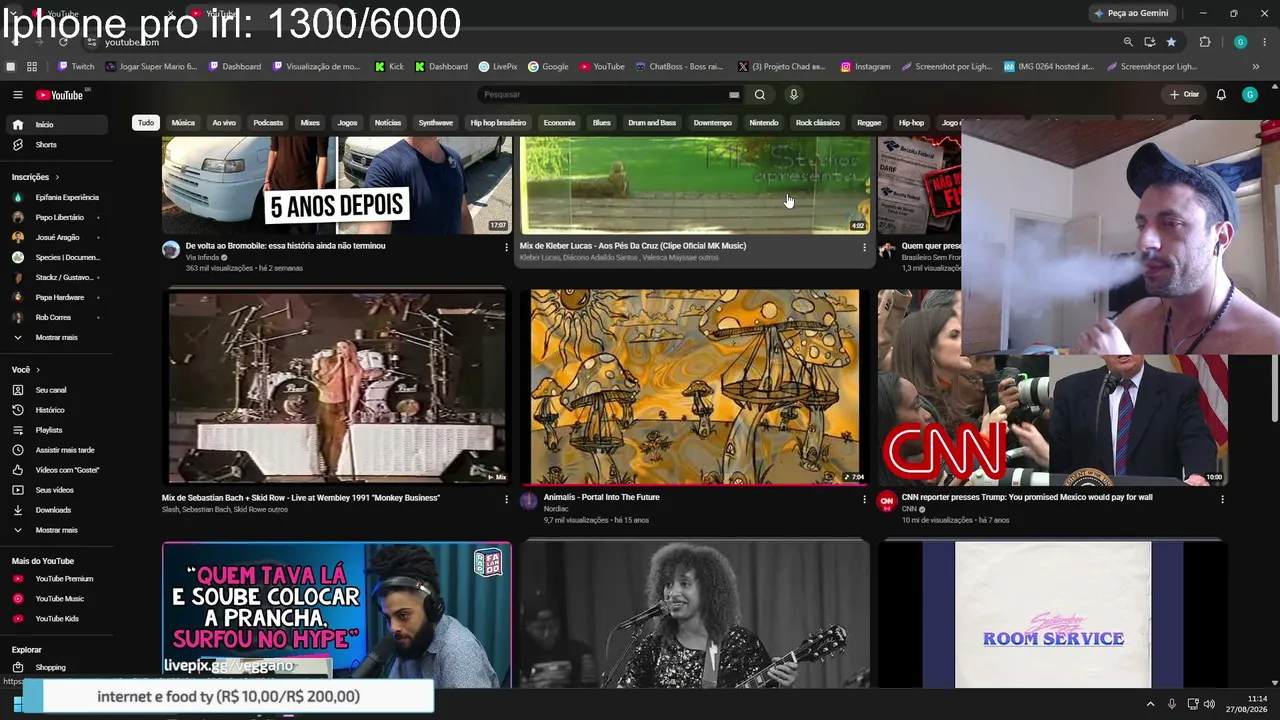Click Peça ao Gemini button

pyautogui.click(x=1132, y=13)
